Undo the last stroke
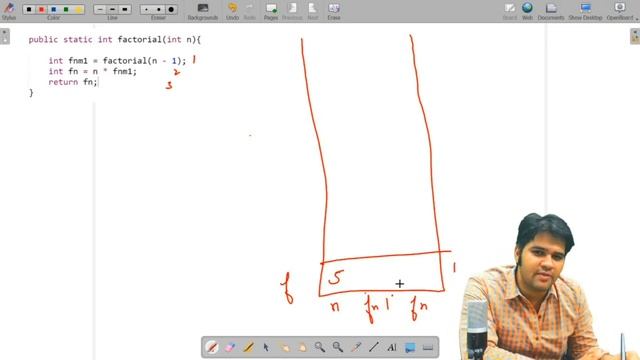Screen dimensions: 640x360 (232, 11)
